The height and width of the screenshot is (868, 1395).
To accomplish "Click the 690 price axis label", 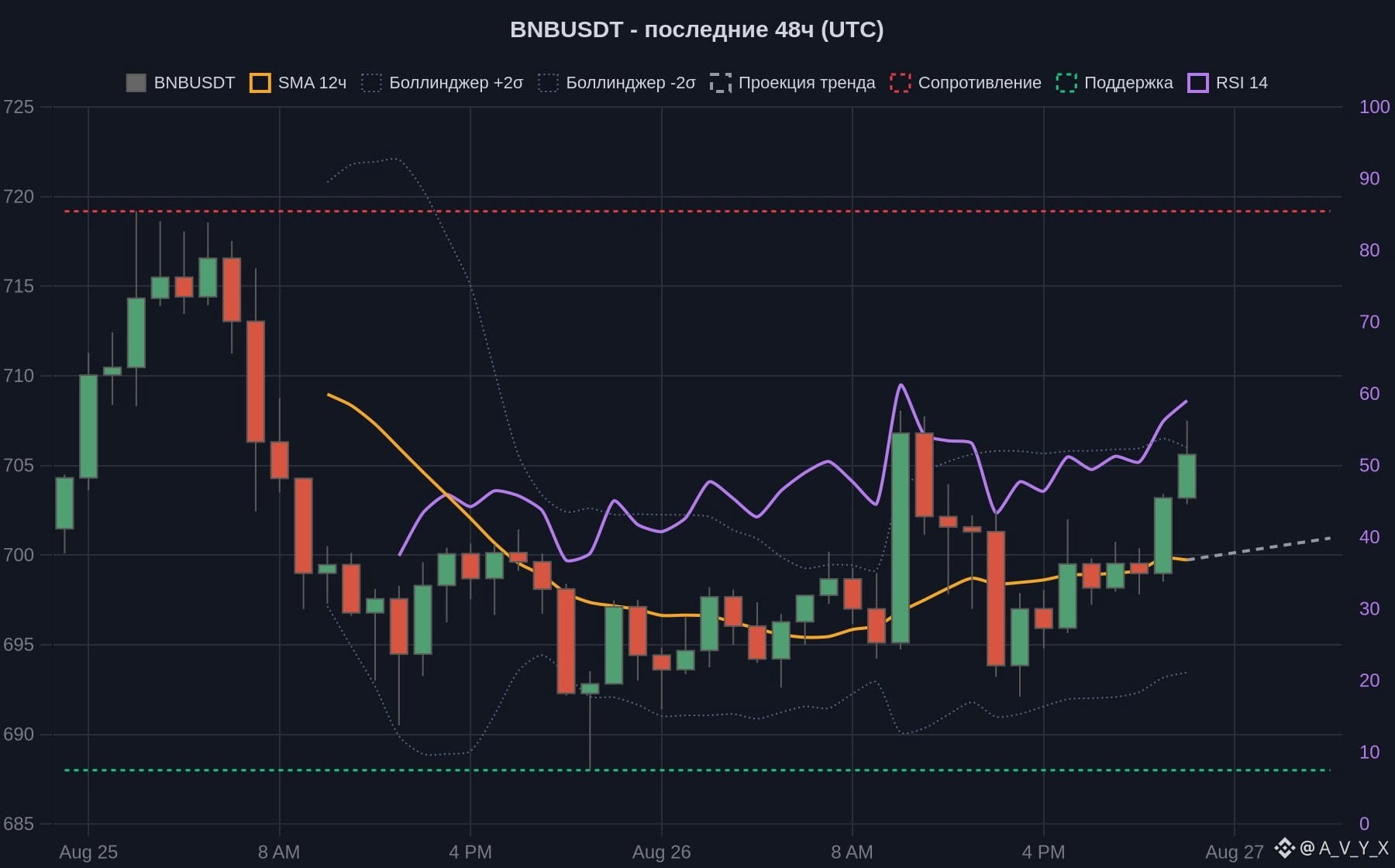I will point(19,734).
